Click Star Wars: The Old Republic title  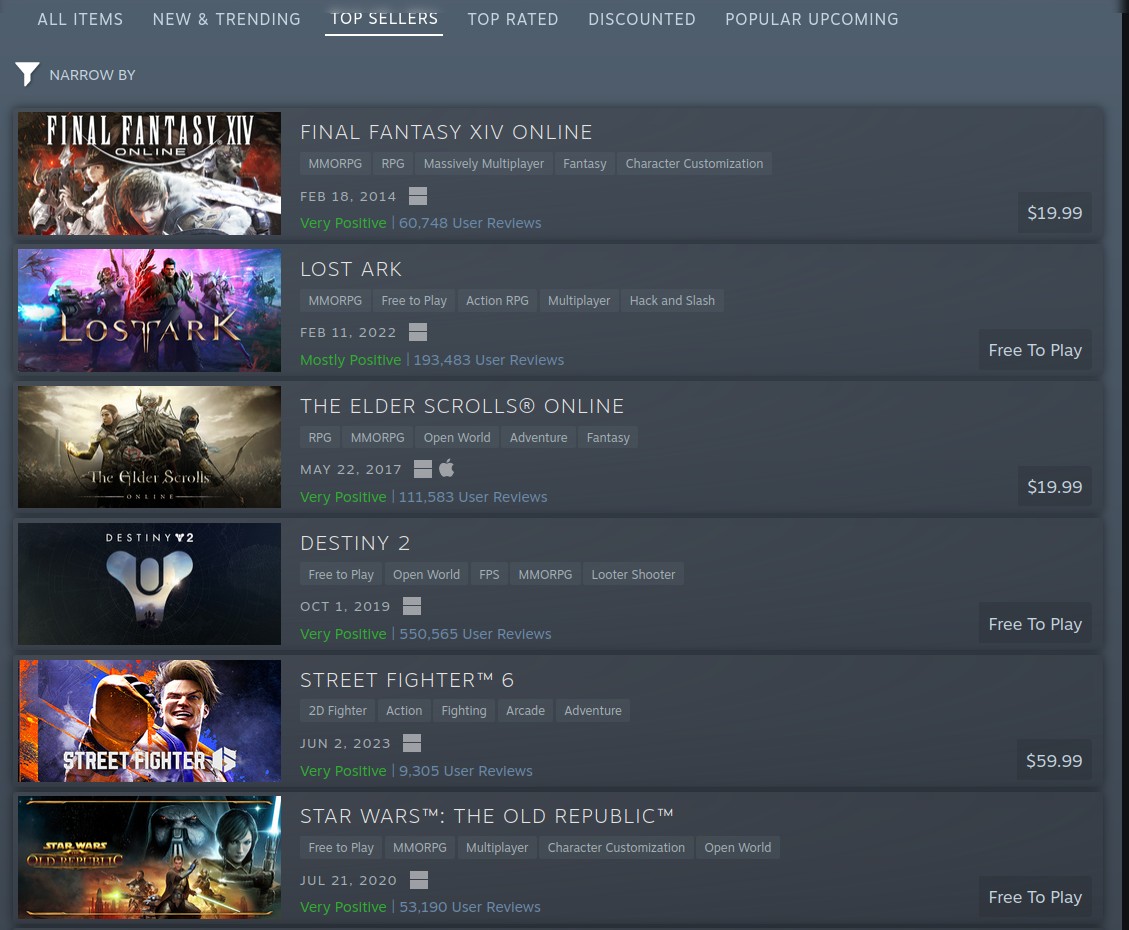(x=487, y=816)
